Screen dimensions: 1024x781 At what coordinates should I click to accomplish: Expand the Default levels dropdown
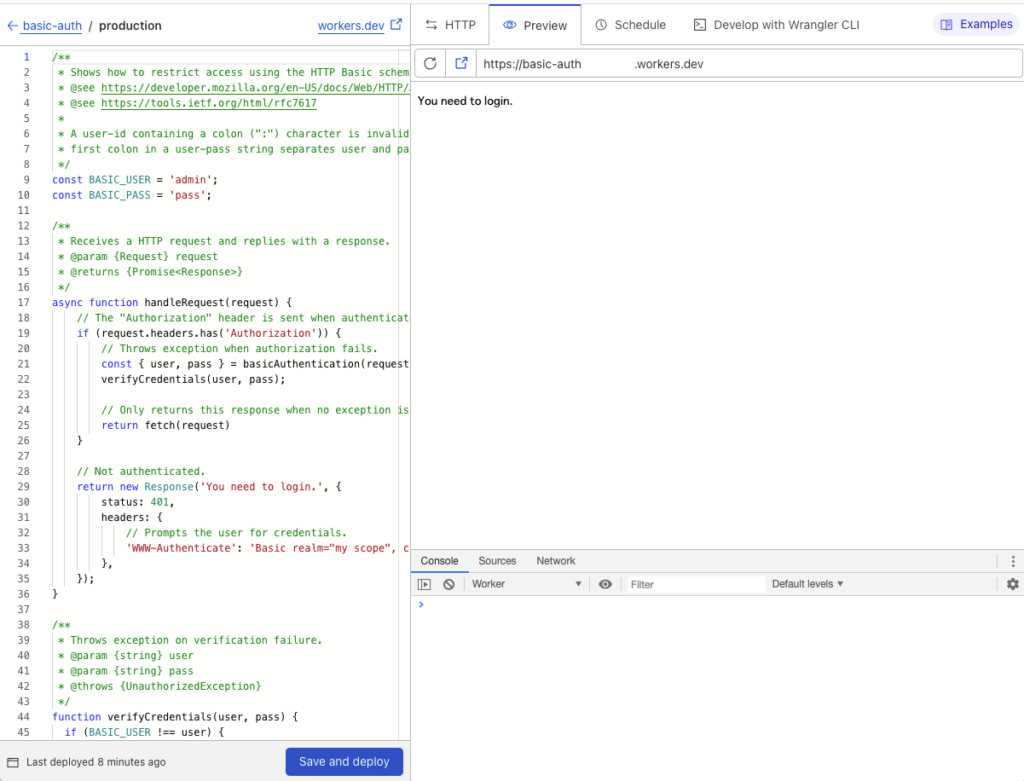pyautogui.click(x=807, y=584)
